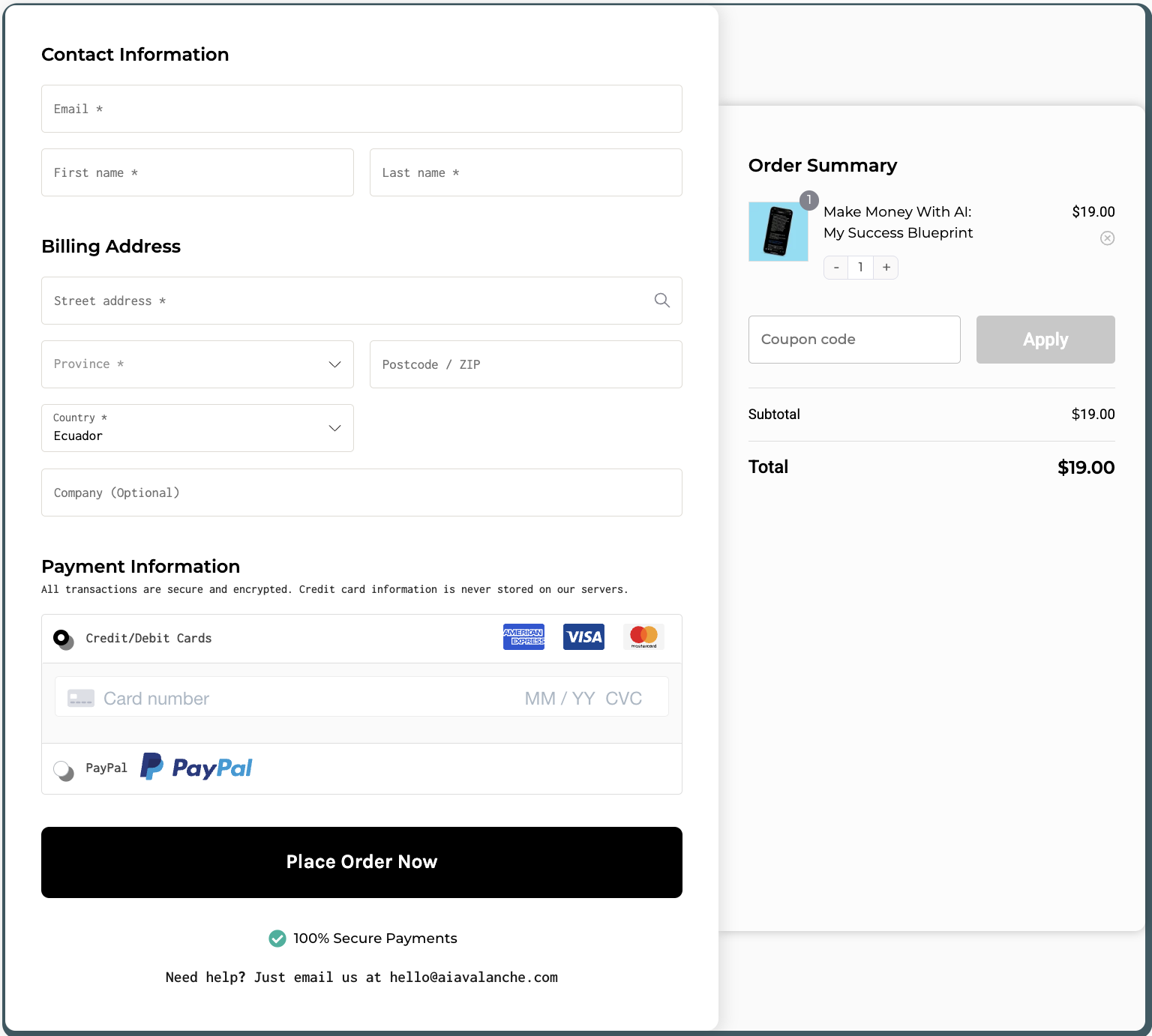Click the CVC field
Image resolution: width=1152 pixels, height=1036 pixels.
(x=623, y=699)
